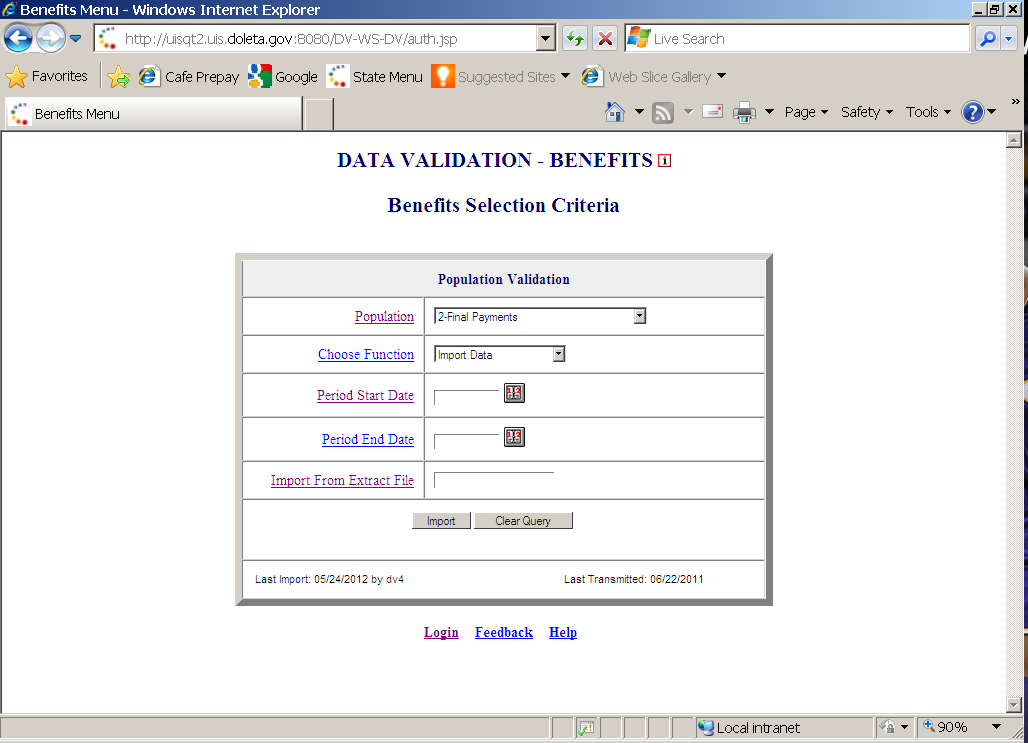Refresh the page with green arrows icon
This screenshot has width=1028, height=743.
(x=575, y=39)
